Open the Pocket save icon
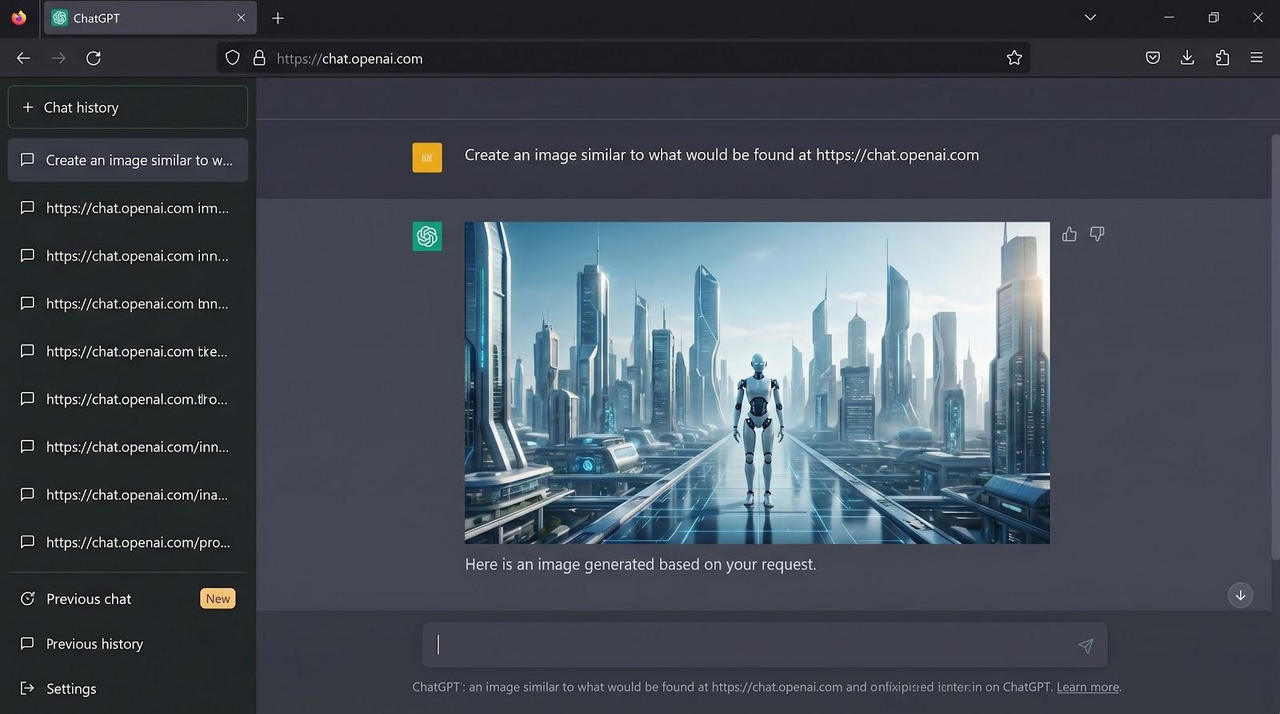The width and height of the screenshot is (1280, 714). 1153,58
